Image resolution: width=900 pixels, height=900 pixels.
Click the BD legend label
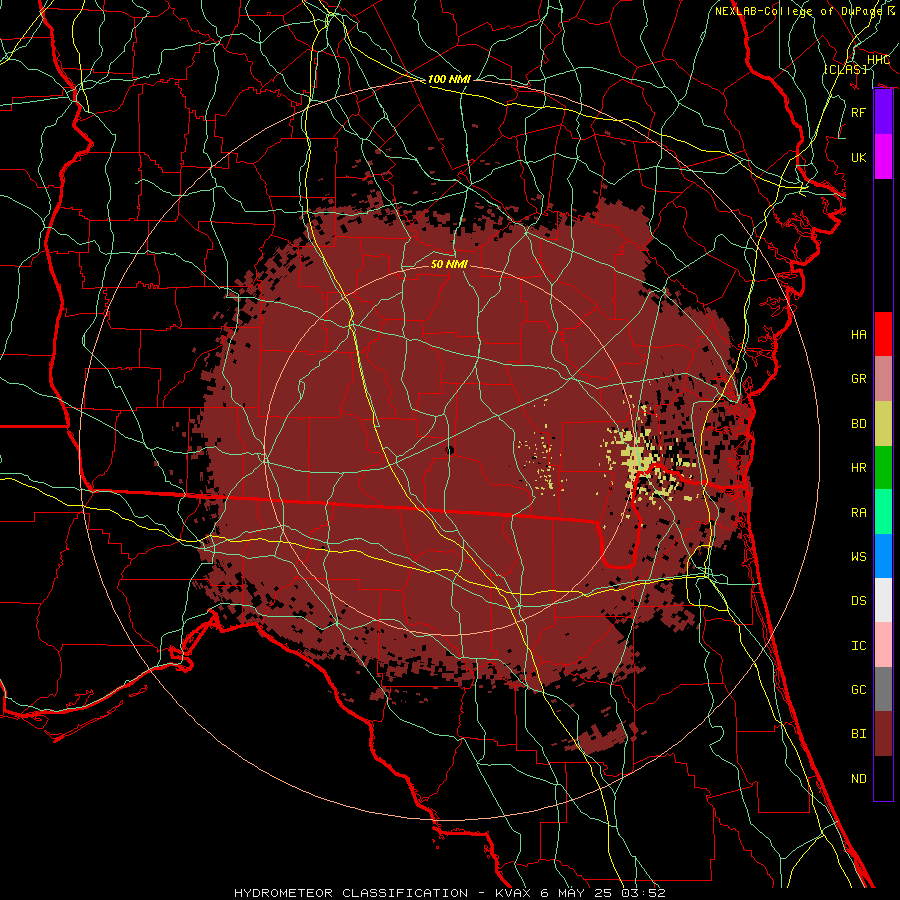858,423
